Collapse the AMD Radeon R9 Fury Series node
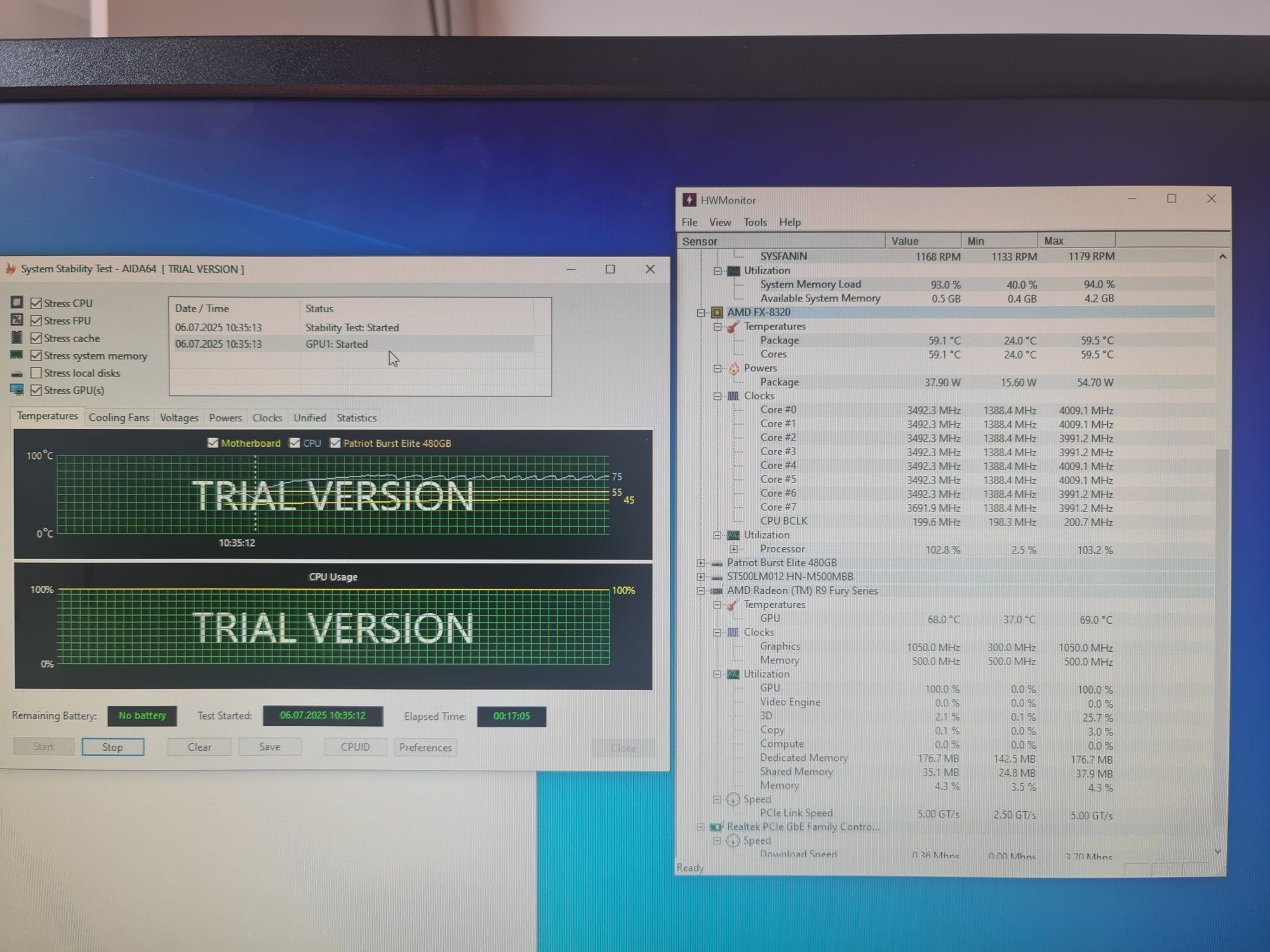1270x952 pixels. [701, 591]
